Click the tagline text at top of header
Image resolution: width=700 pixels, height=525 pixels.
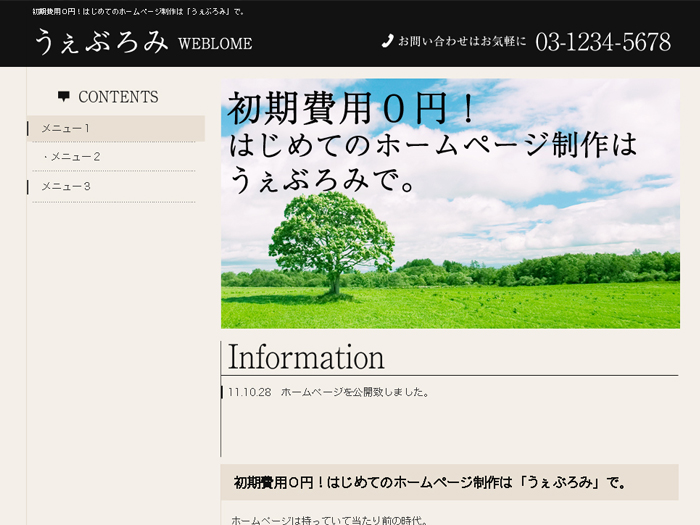[x=138, y=12]
